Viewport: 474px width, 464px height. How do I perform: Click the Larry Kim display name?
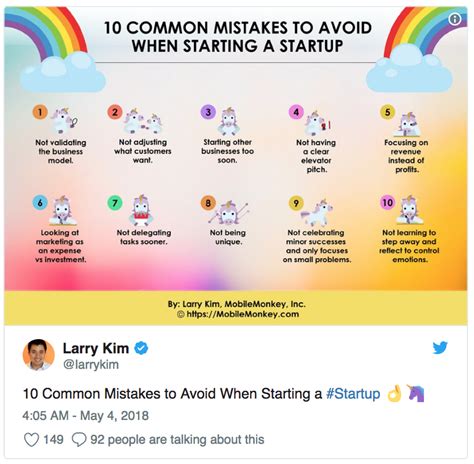click(96, 348)
